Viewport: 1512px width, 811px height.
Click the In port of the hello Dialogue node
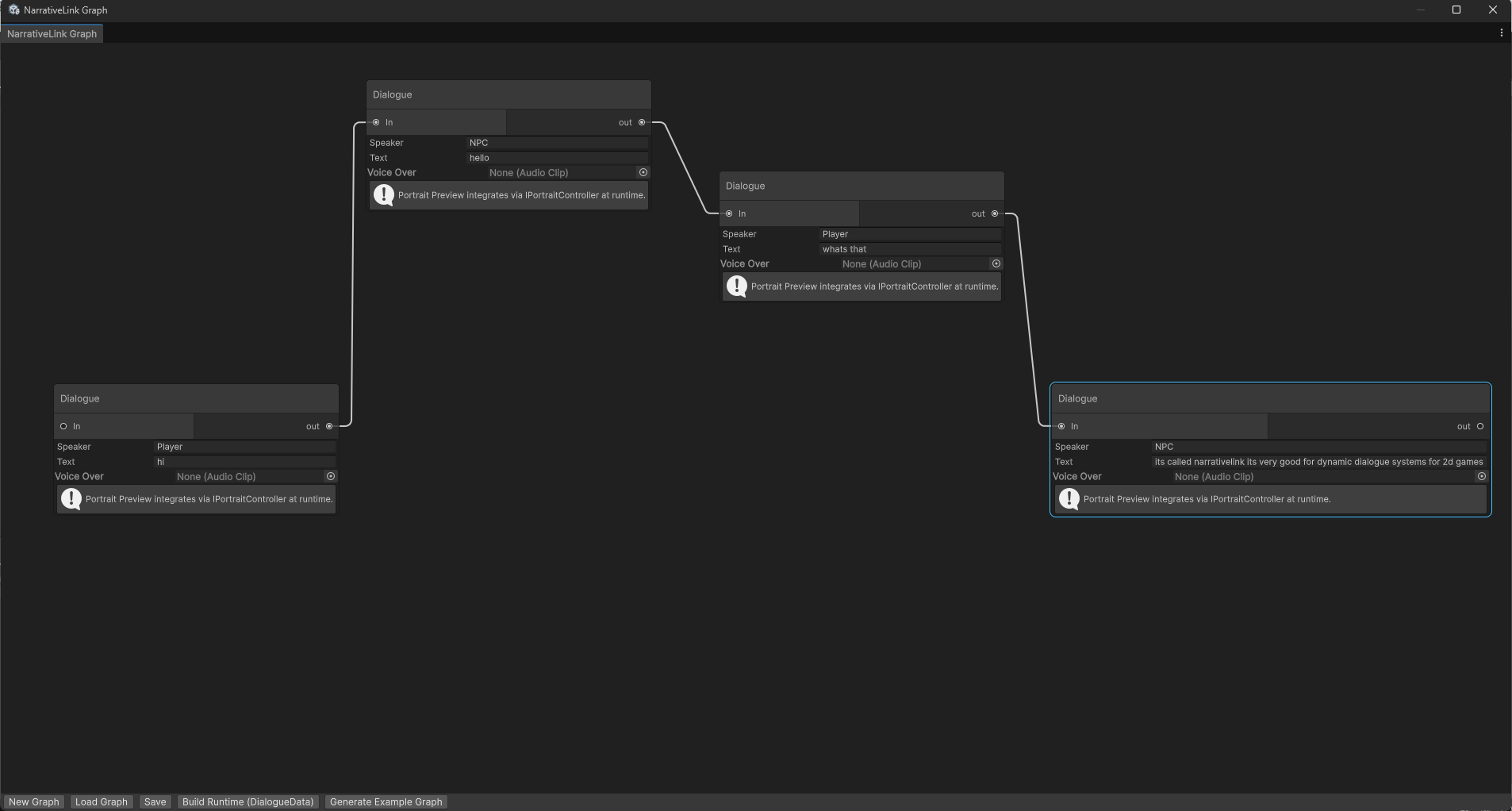coord(376,122)
